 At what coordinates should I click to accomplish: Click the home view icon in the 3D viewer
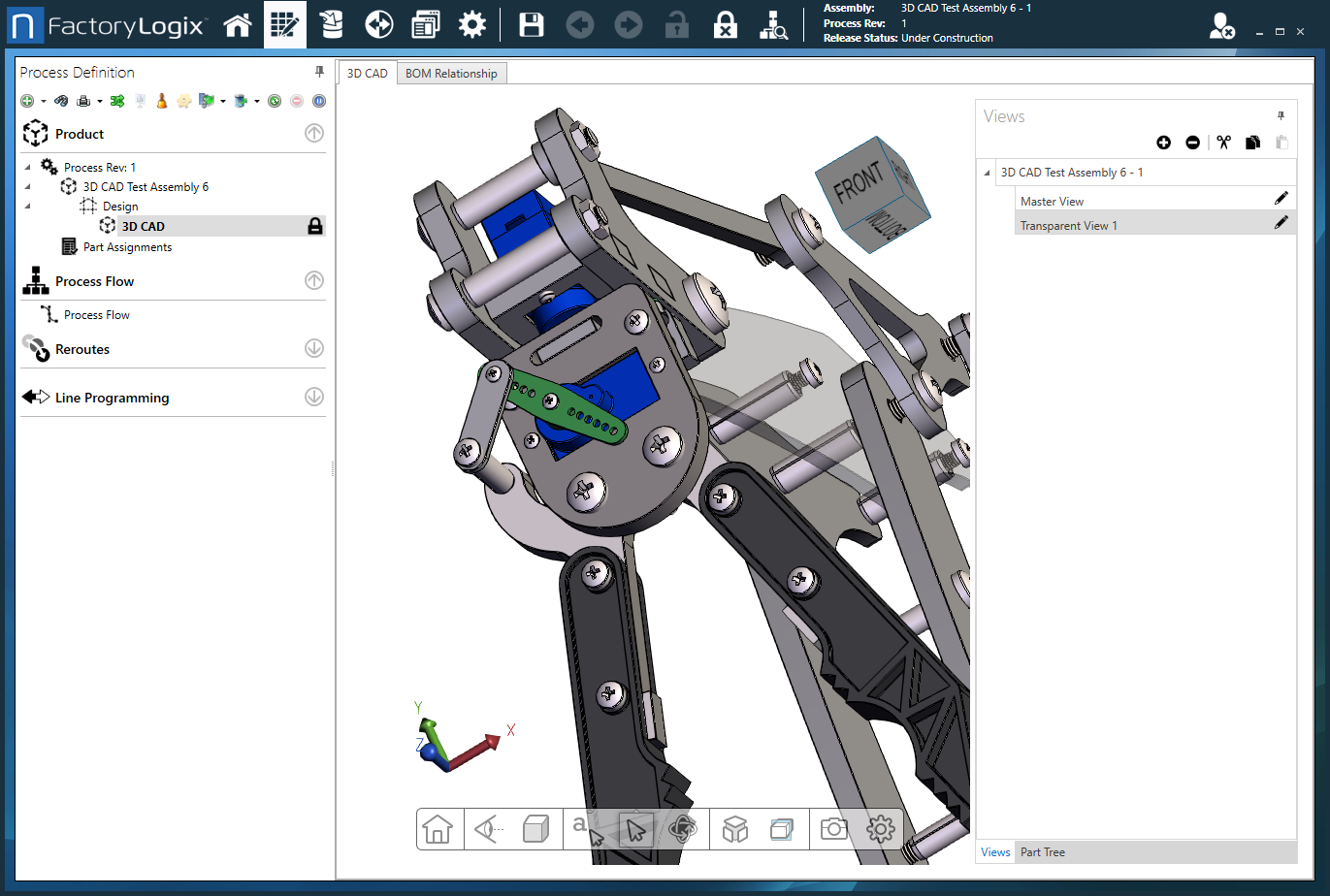(439, 829)
